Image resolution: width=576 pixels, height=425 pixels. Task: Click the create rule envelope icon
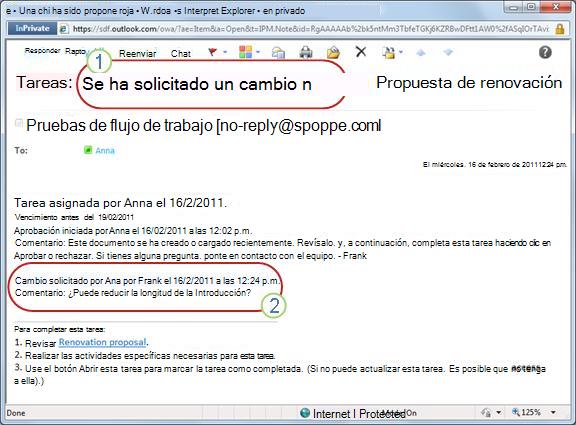coord(278,53)
